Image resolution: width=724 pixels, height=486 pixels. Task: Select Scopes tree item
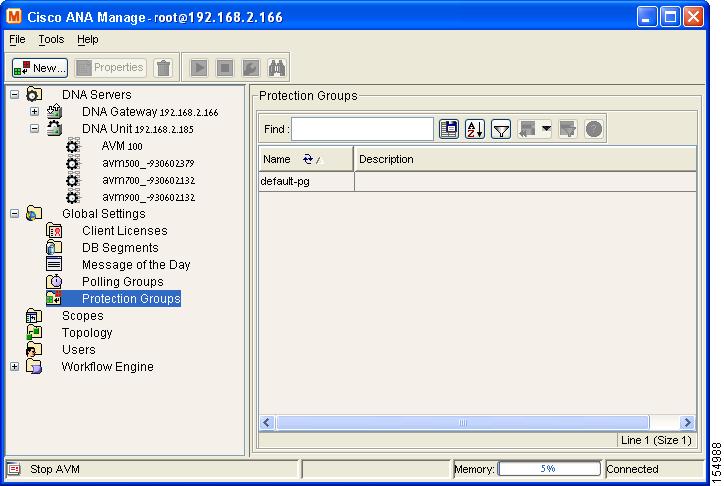pos(83,316)
